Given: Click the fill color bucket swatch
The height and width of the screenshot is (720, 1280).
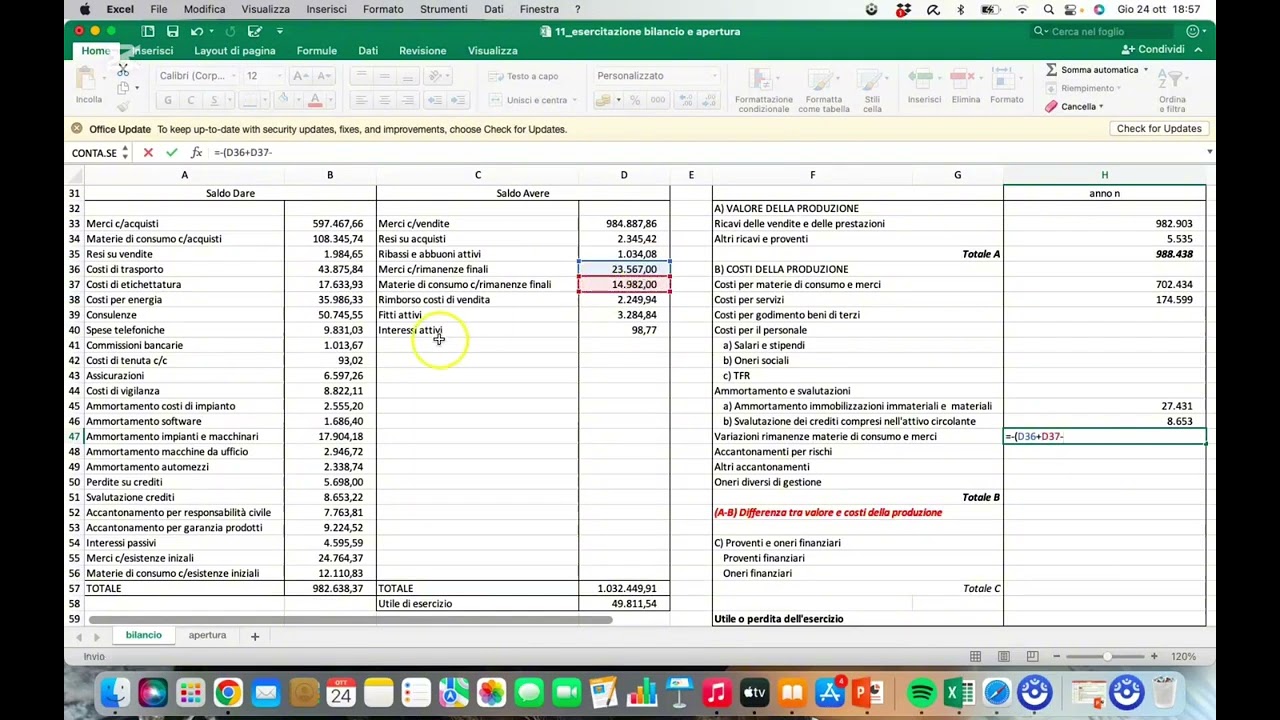Looking at the screenshot, I should 284,100.
